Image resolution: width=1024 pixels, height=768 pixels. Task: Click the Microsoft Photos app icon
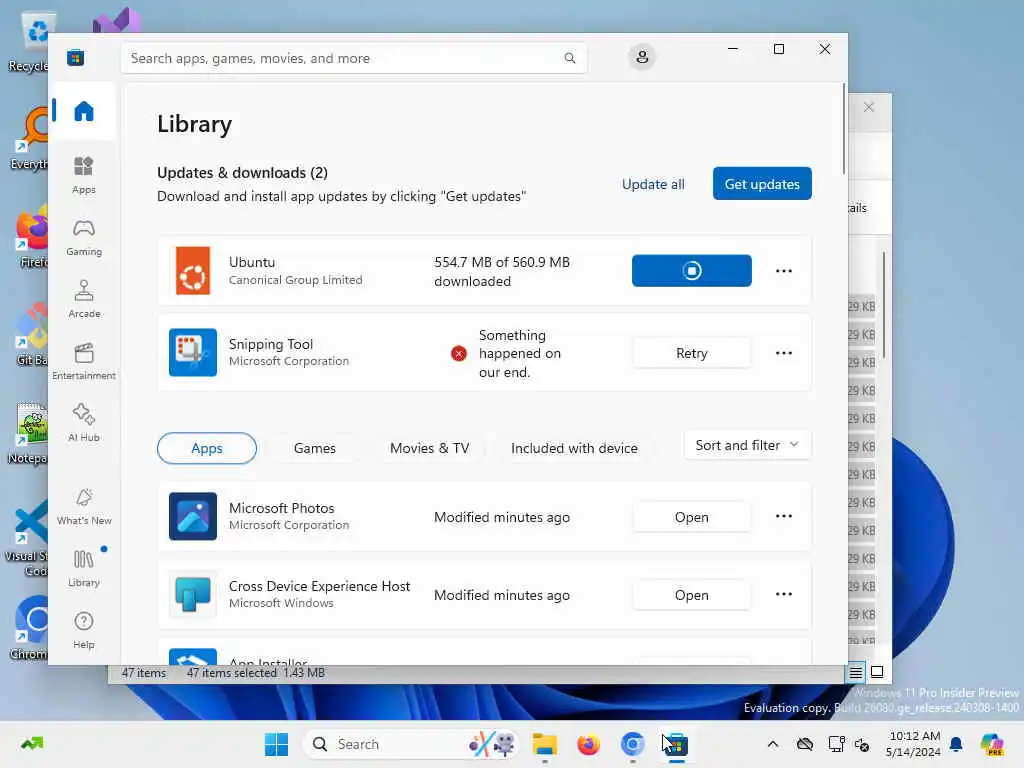(x=193, y=516)
